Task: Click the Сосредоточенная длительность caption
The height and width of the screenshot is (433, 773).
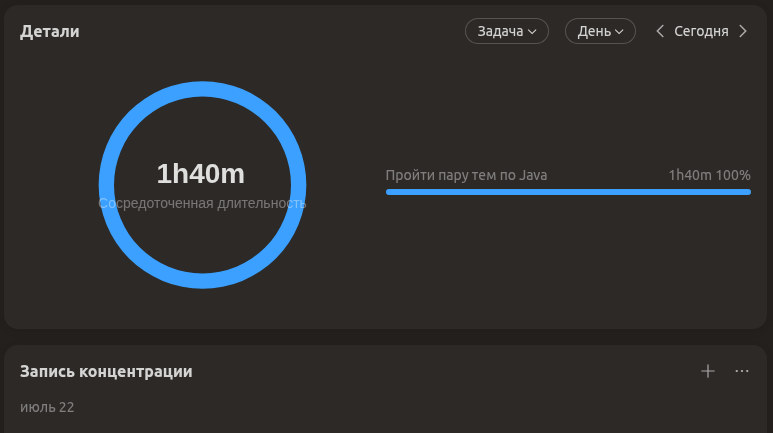Action: 202,203
